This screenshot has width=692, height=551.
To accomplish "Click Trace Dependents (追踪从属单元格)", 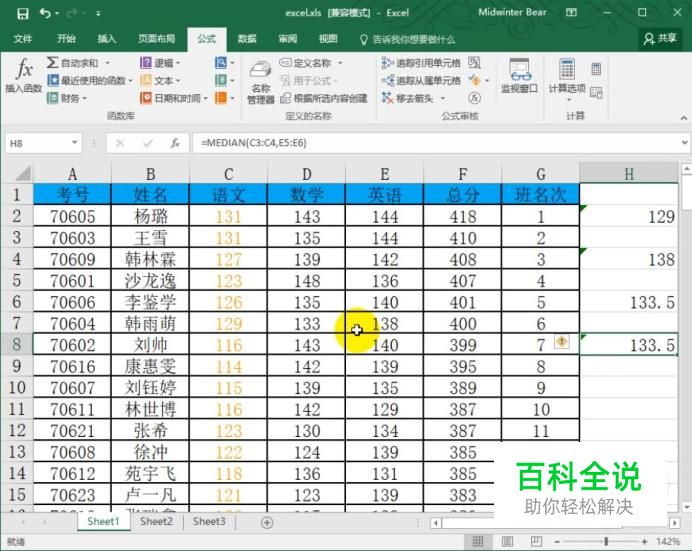I will [421, 80].
